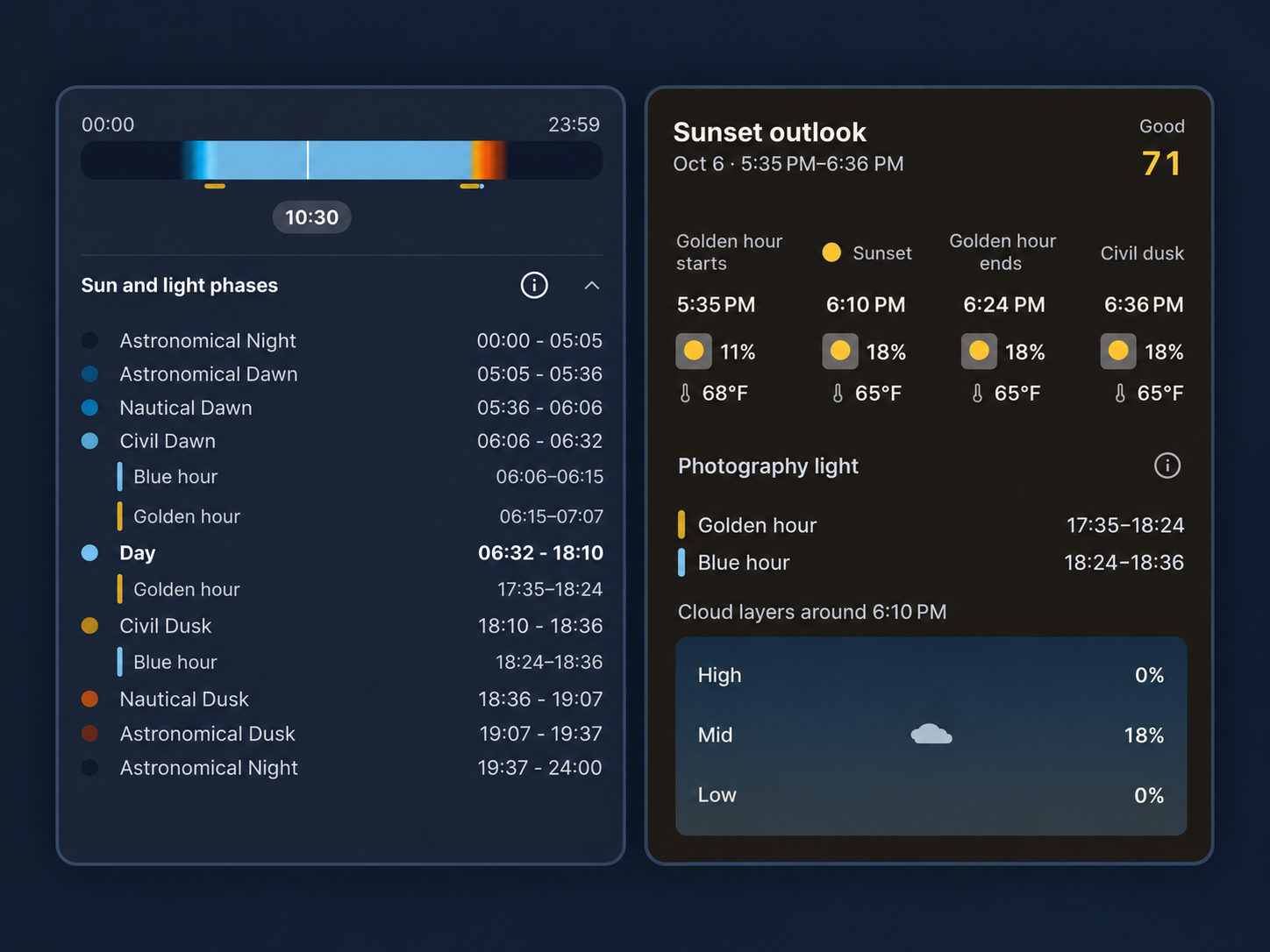Select the Astronomical Dawn row
This screenshot has width=1270, height=952.
coord(342,374)
